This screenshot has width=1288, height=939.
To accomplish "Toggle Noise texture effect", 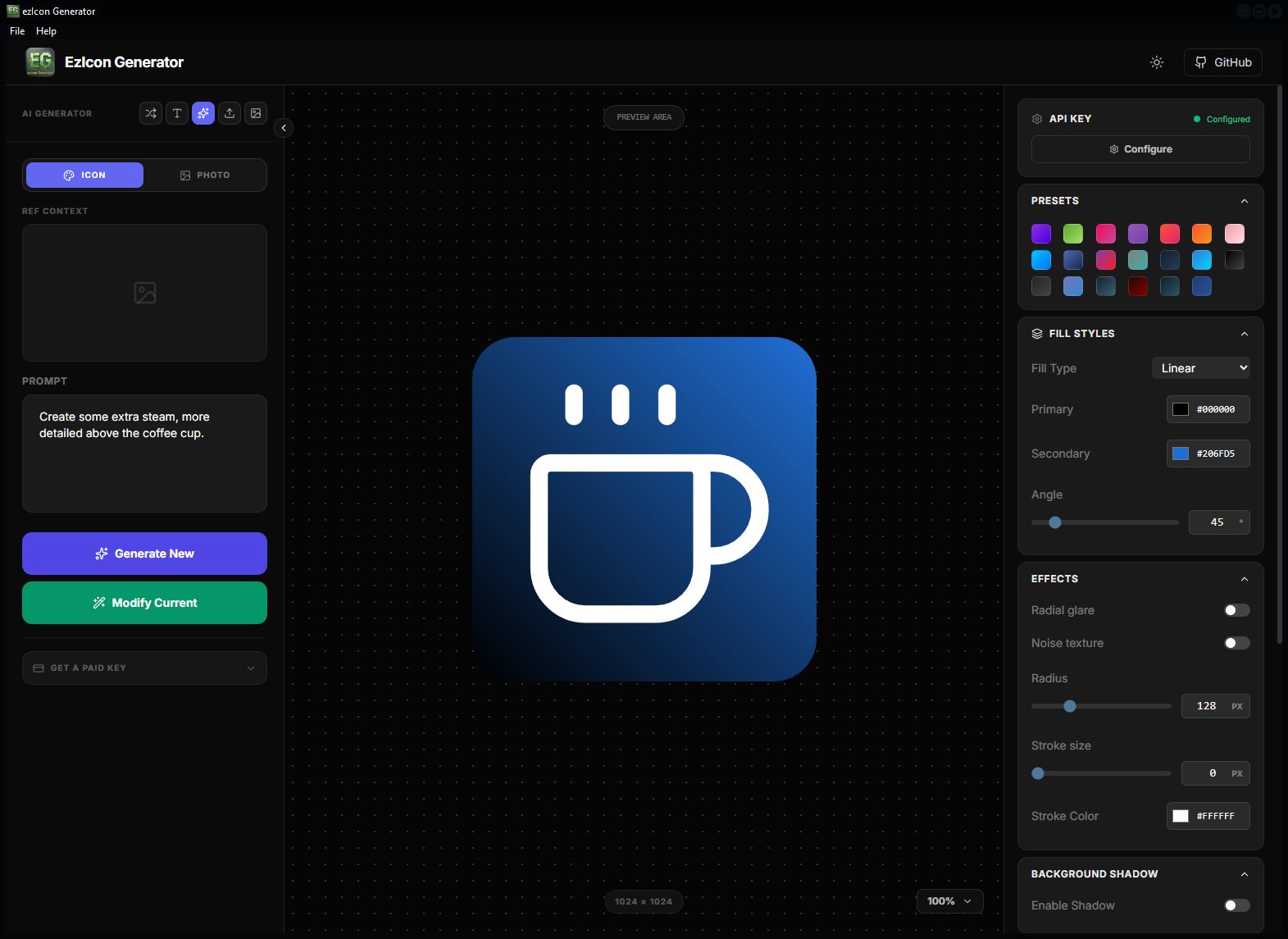I will (x=1236, y=643).
